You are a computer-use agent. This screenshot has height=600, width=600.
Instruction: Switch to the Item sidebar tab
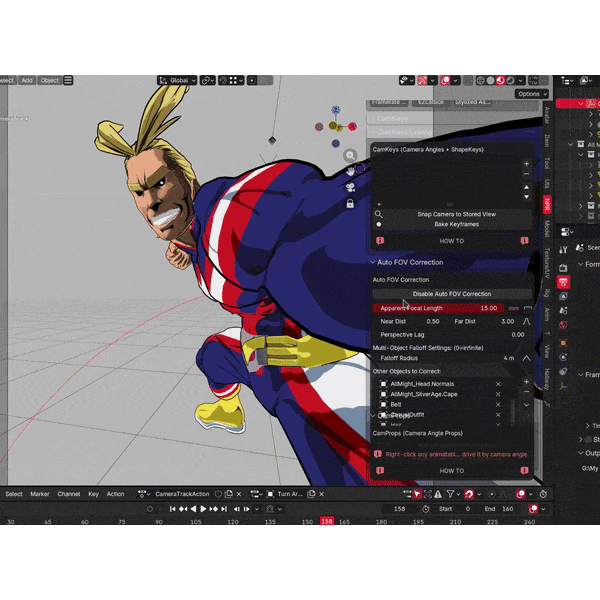click(547, 140)
